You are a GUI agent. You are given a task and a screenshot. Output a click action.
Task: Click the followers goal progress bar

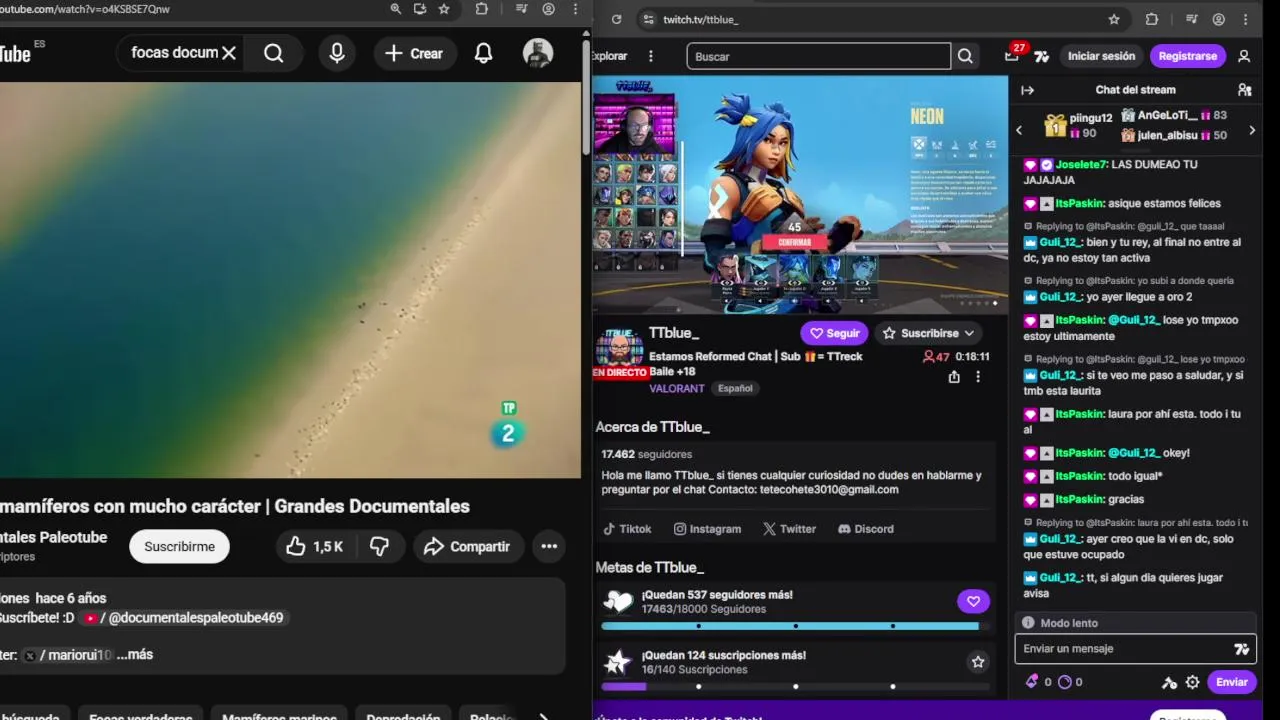coord(790,626)
